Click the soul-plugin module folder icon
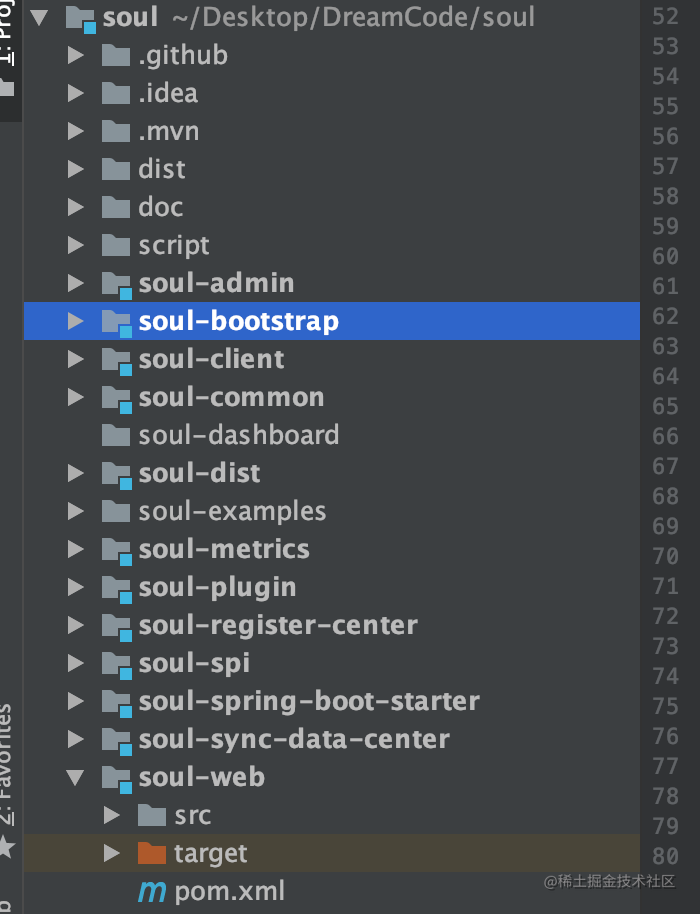 point(115,587)
